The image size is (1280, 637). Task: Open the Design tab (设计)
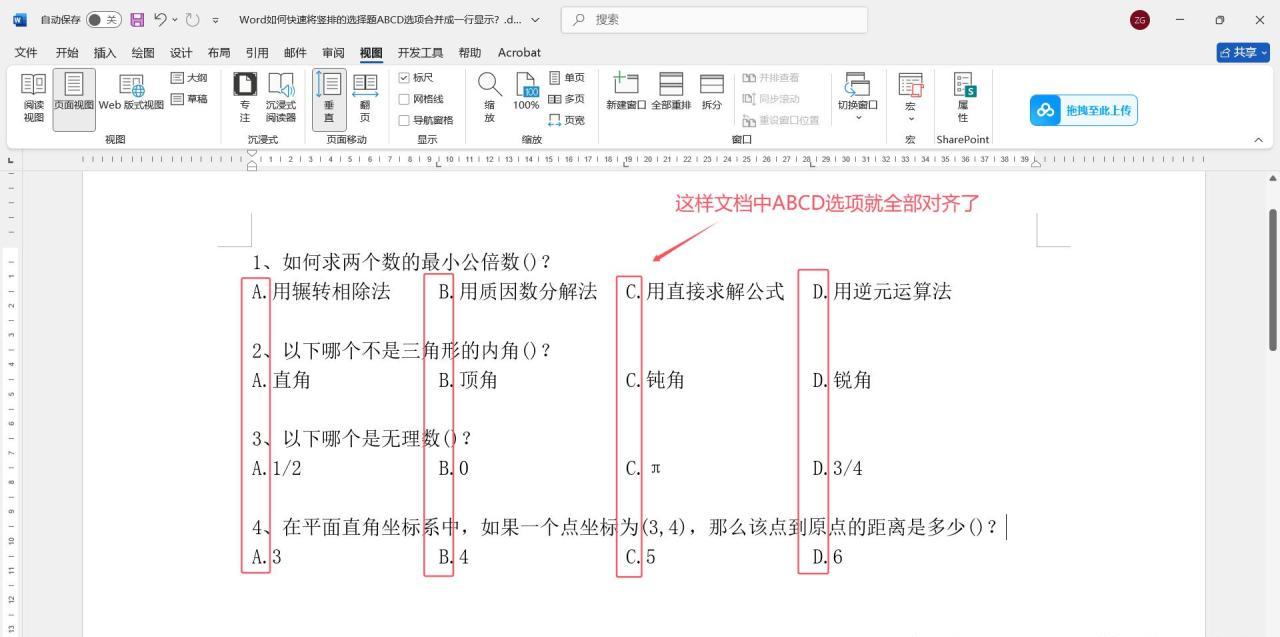[x=181, y=53]
